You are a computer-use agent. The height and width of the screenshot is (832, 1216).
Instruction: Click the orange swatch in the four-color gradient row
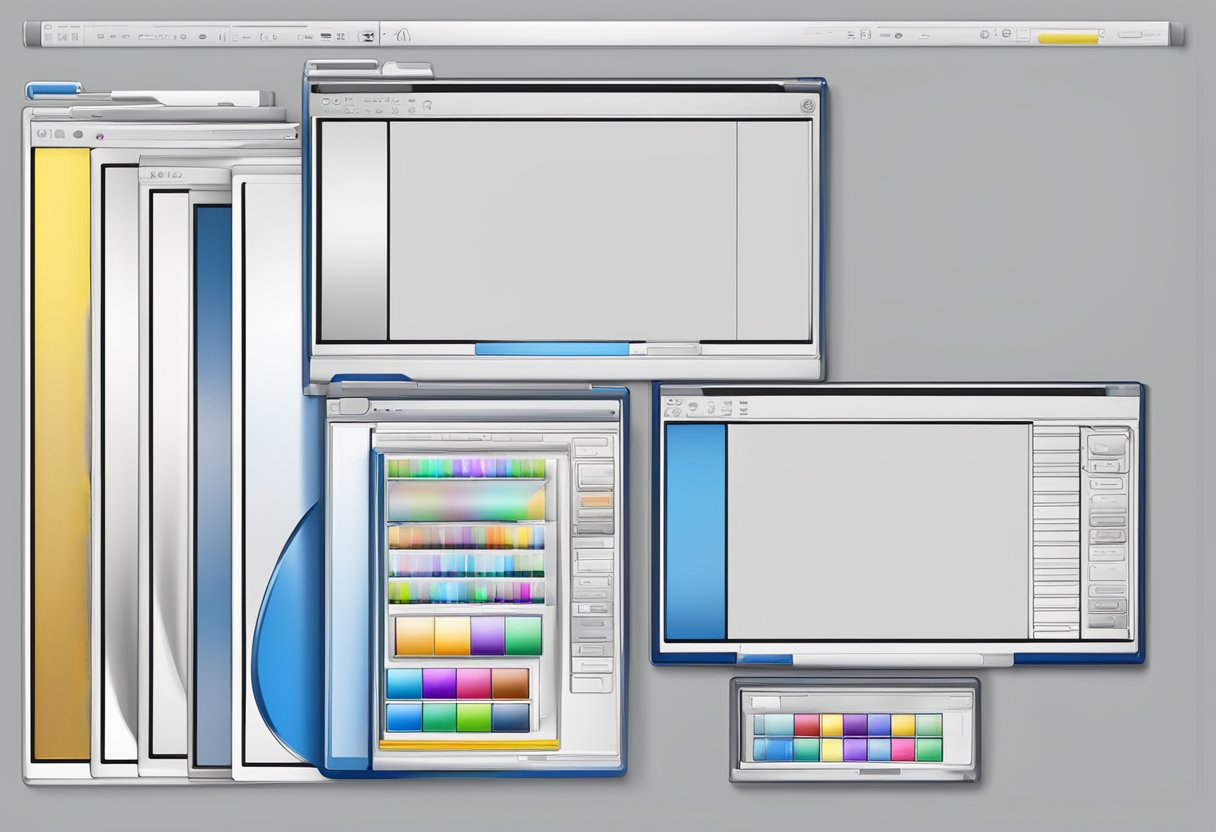[x=414, y=636]
